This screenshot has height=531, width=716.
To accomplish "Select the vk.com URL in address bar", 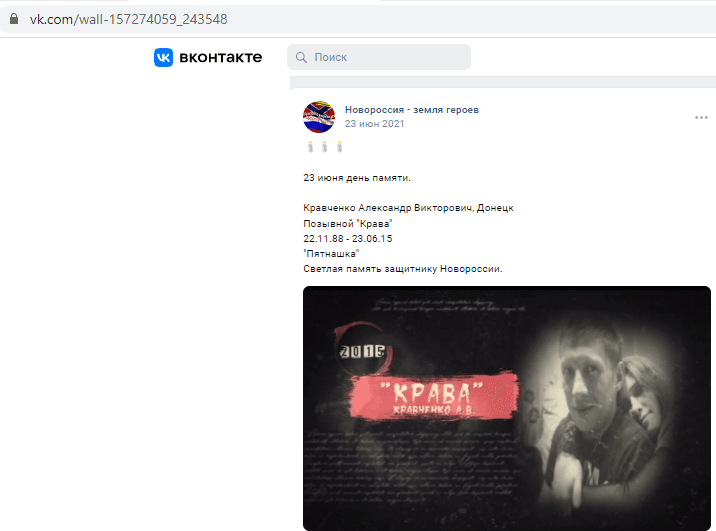I will point(128,19).
